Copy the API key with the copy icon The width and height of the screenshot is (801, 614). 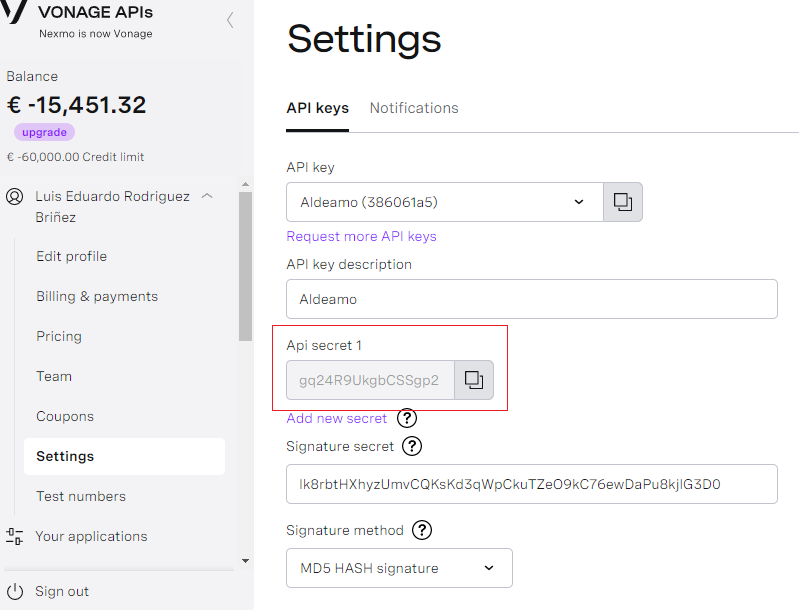tap(623, 202)
